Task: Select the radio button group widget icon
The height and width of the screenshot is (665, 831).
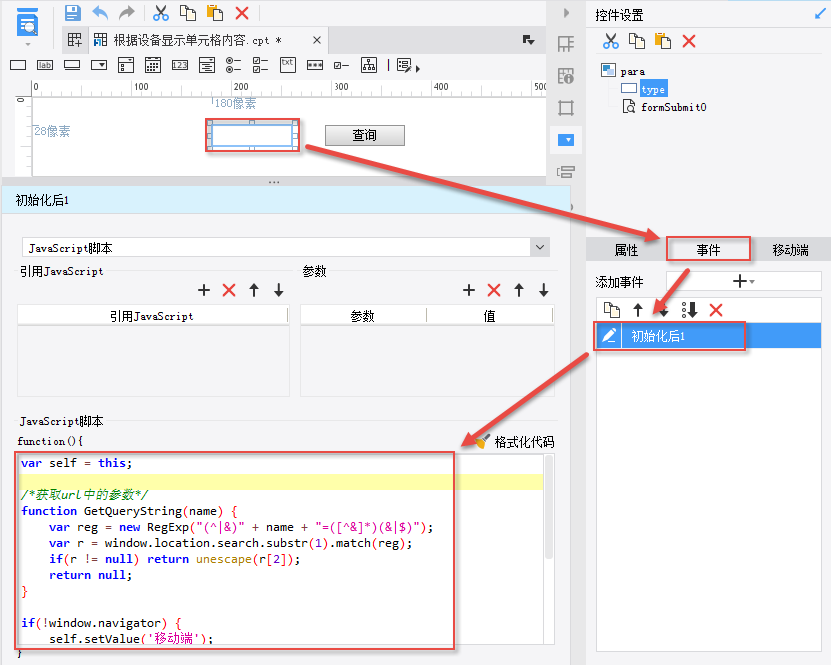Action: click(233, 65)
